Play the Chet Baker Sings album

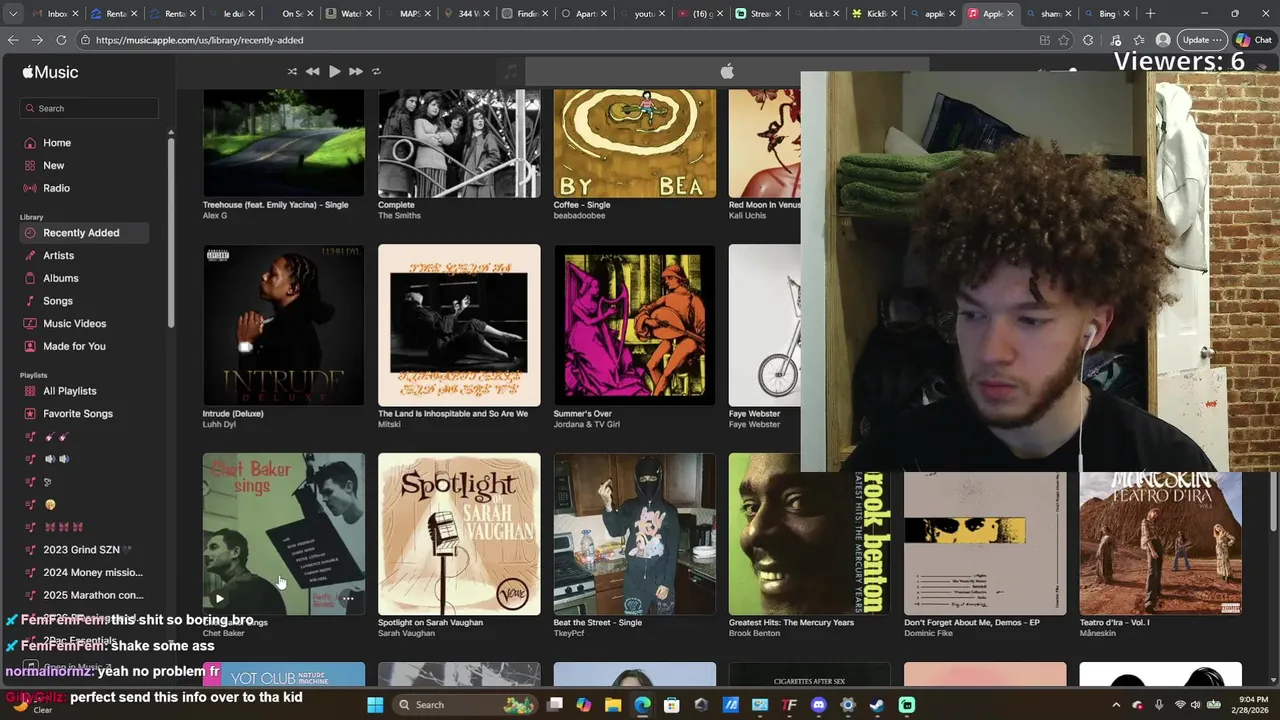click(219, 599)
